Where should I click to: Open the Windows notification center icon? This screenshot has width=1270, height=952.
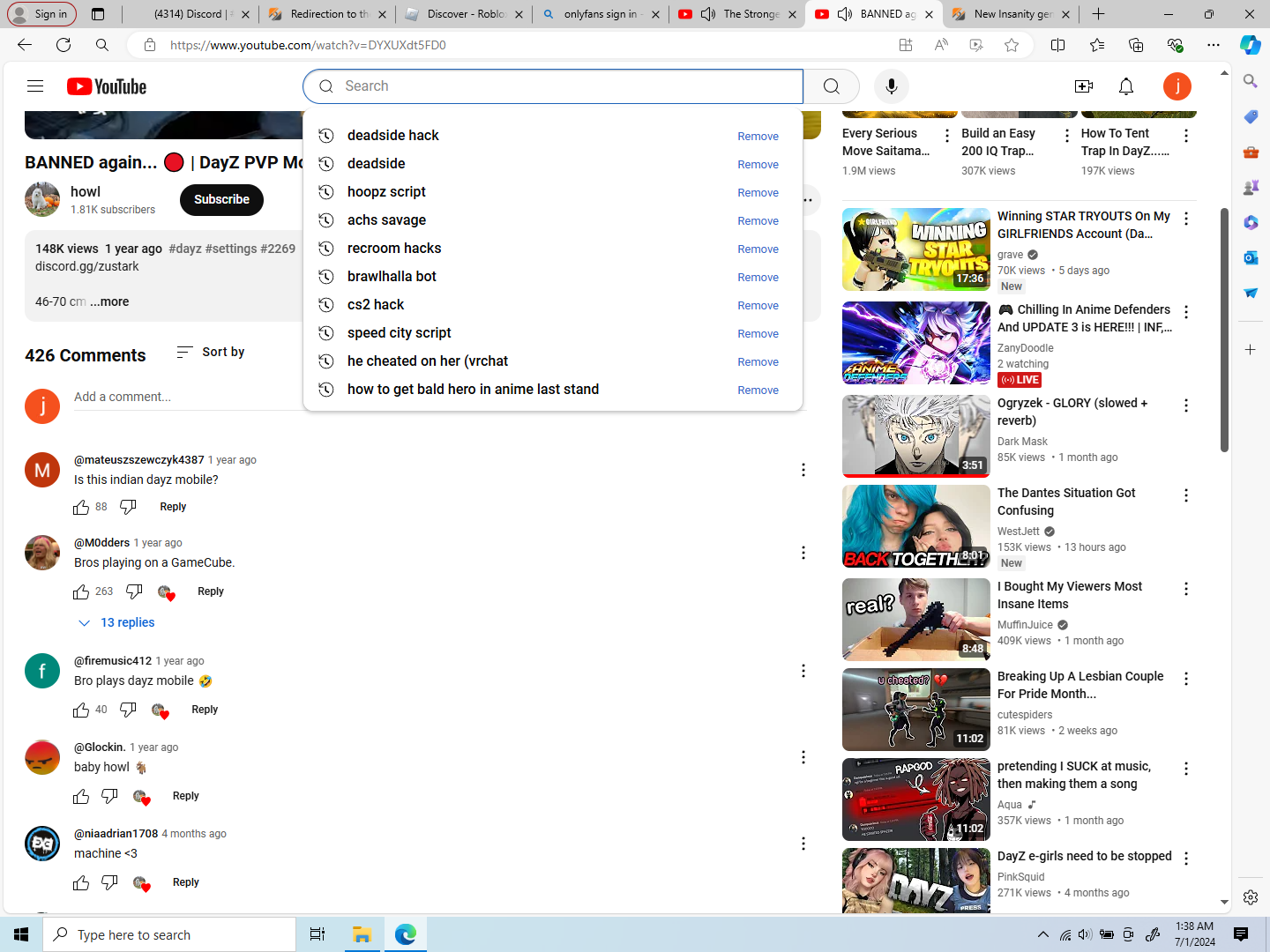tap(1241, 934)
